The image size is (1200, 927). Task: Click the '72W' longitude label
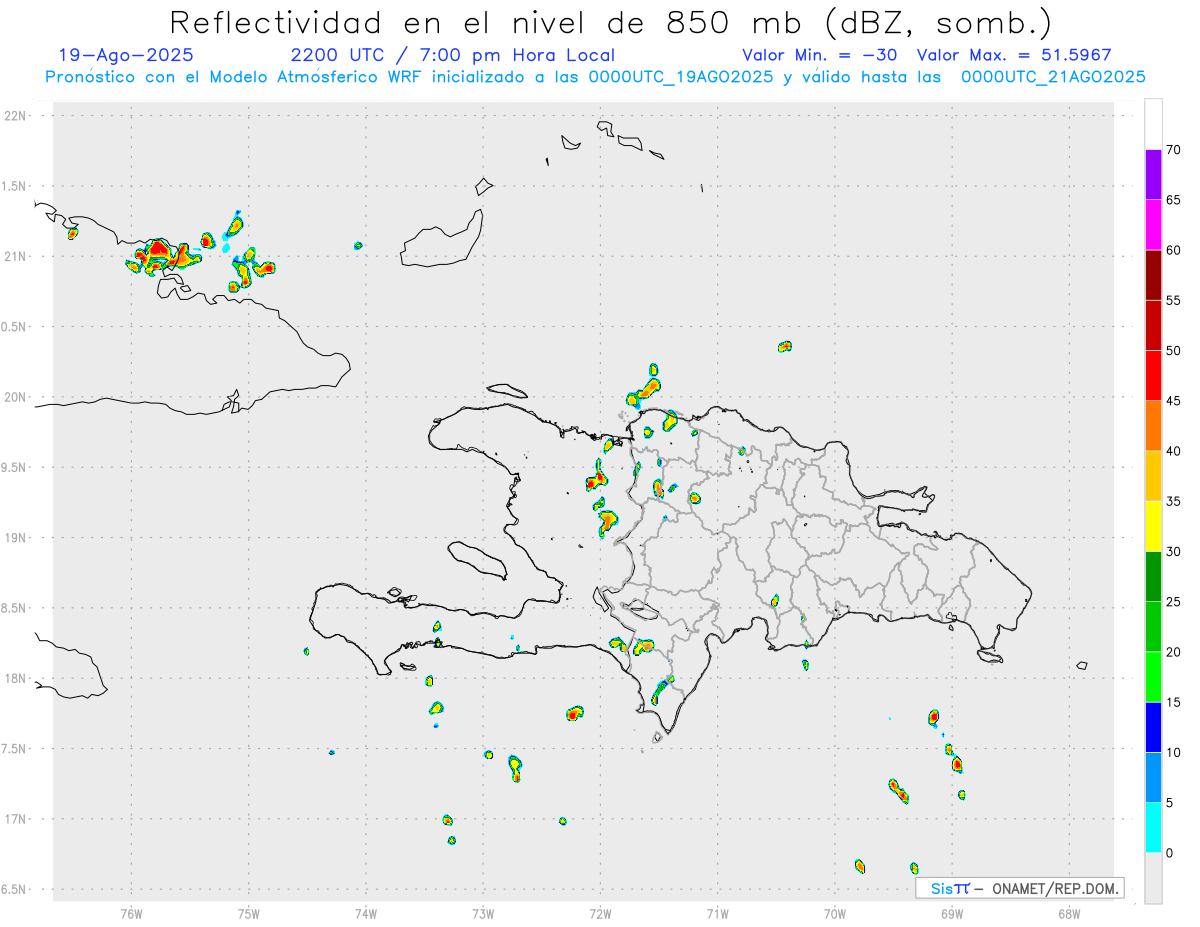coord(600,913)
